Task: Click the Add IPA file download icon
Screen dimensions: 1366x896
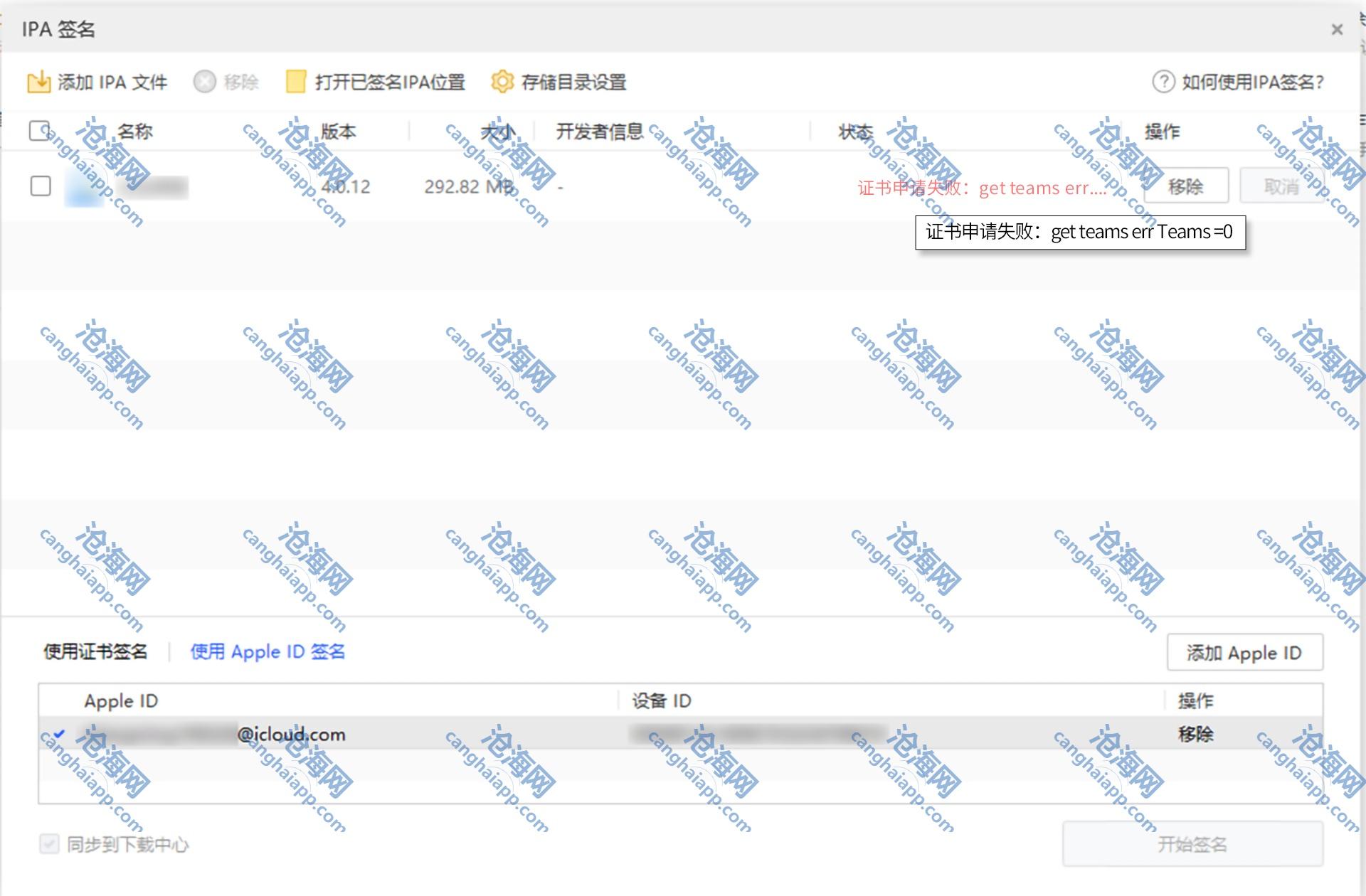Action: (x=38, y=82)
